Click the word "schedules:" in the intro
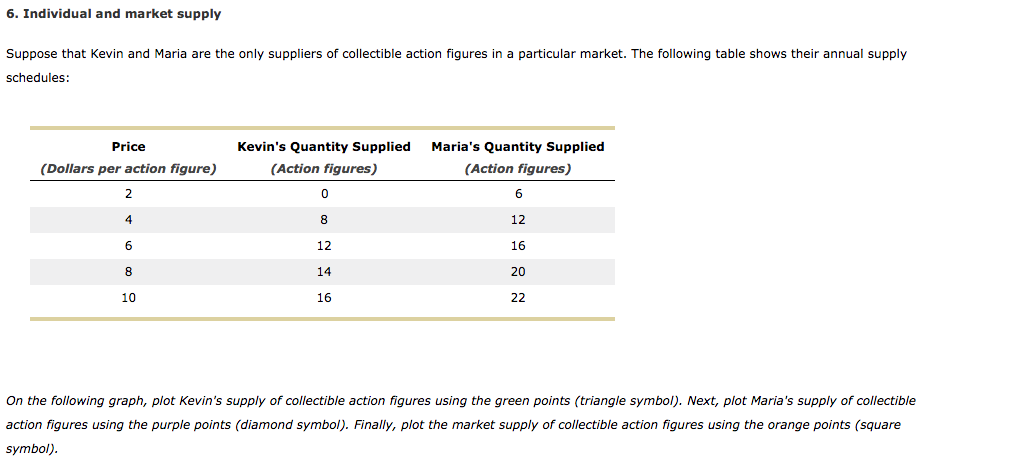This screenshot has width=1011, height=469. pyautogui.click(x=37, y=77)
